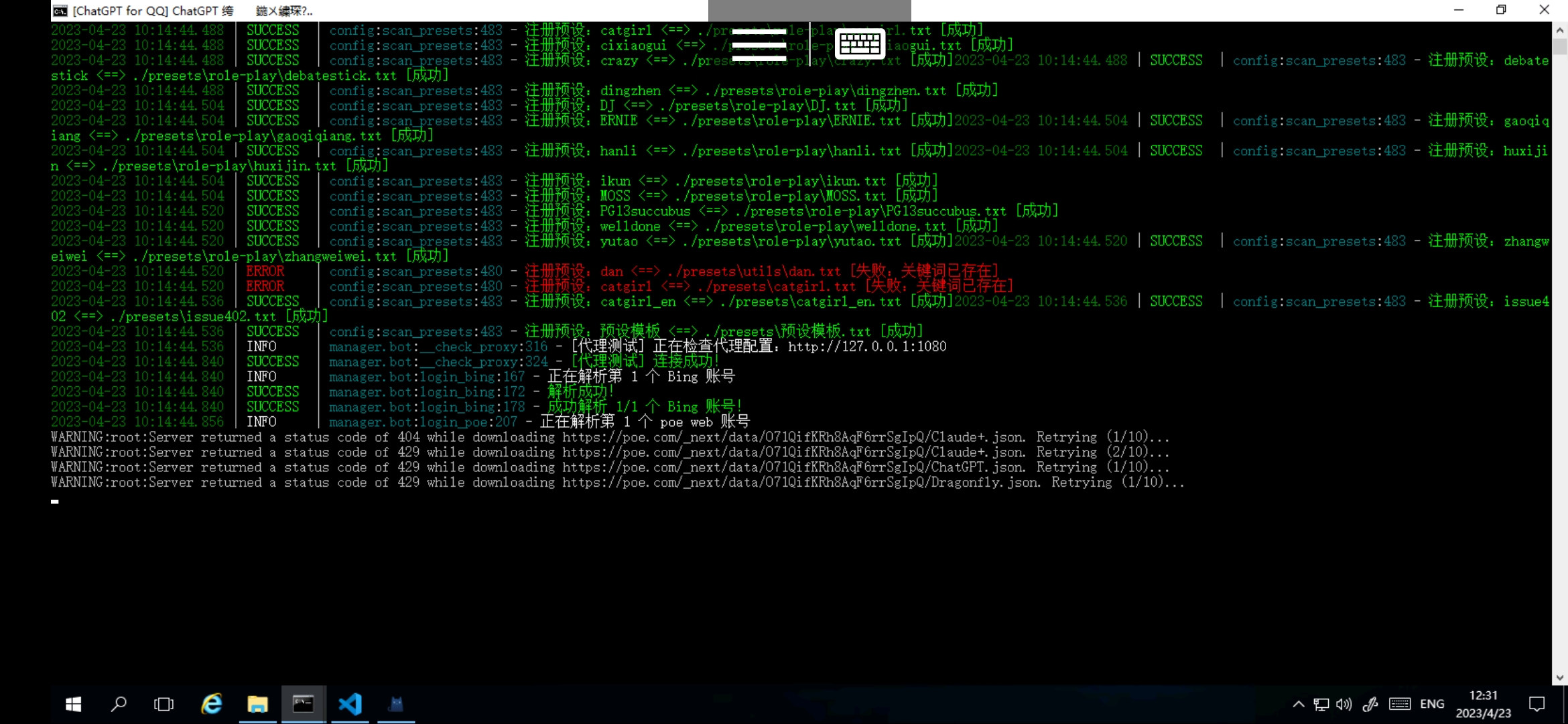Click the keyboard overlay icon near the title bar

pyautogui.click(x=860, y=43)
